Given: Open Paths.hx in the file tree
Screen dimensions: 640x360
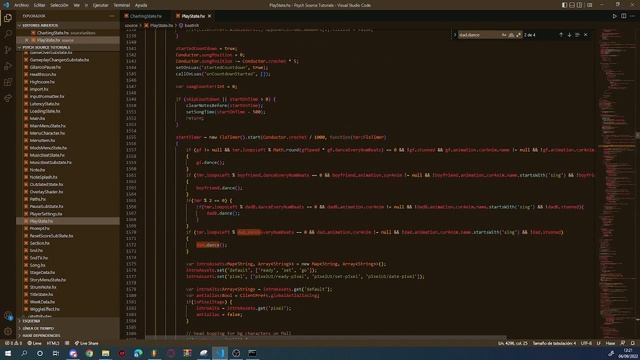Looking at the screenshot, I should (38, 199).
